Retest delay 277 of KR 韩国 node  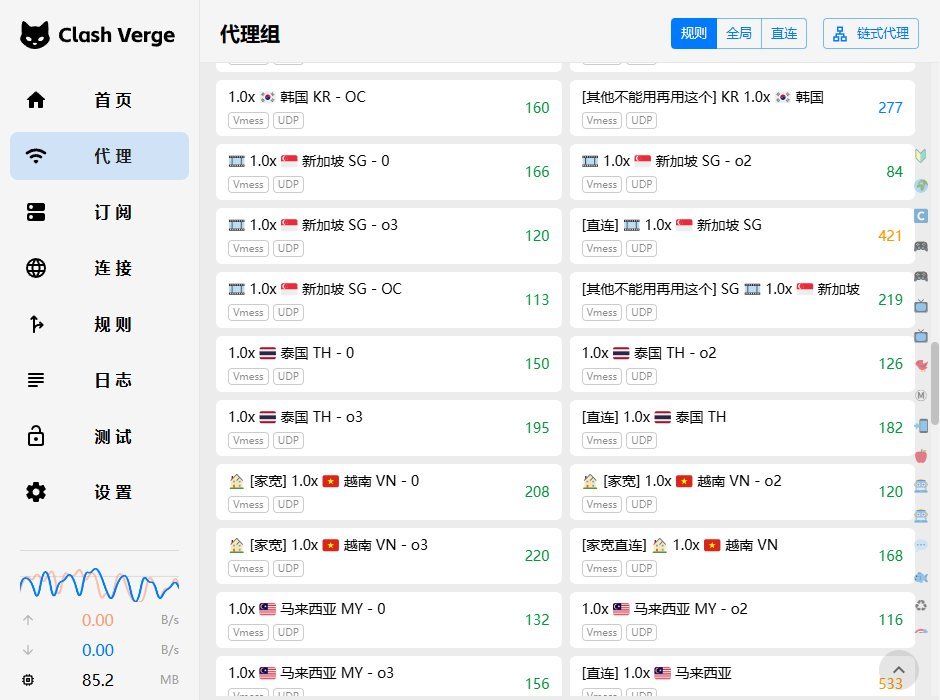coord(890,108)
